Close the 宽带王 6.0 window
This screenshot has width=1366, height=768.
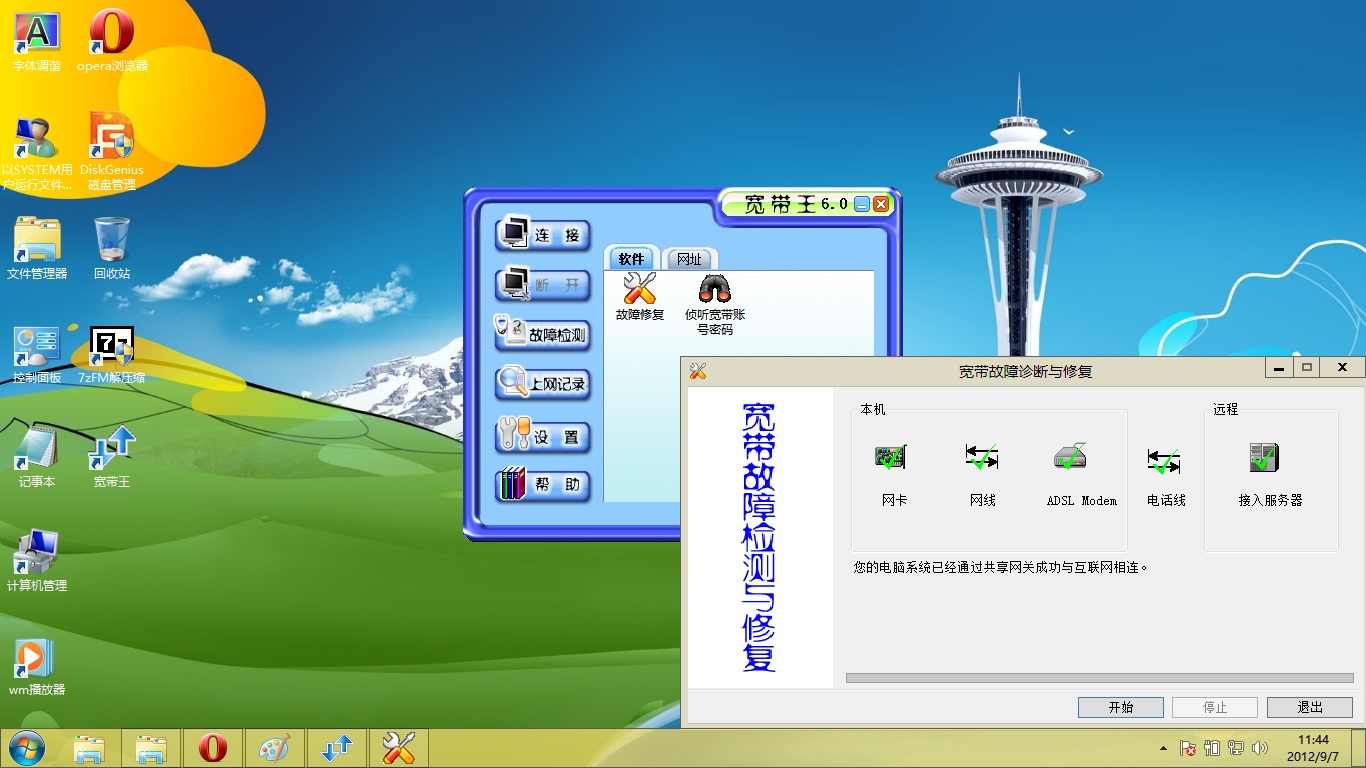tap(881, 204)
